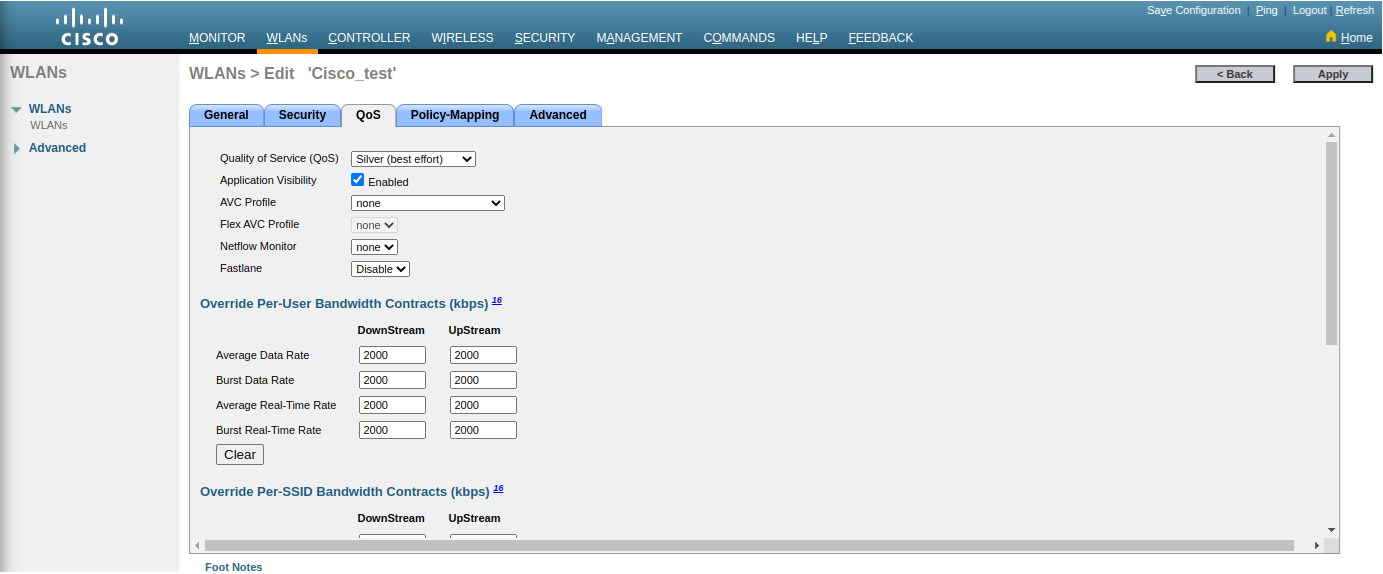Click the Cisco logo
This screenshot has height=574, width=1383.
click(89, 26)
